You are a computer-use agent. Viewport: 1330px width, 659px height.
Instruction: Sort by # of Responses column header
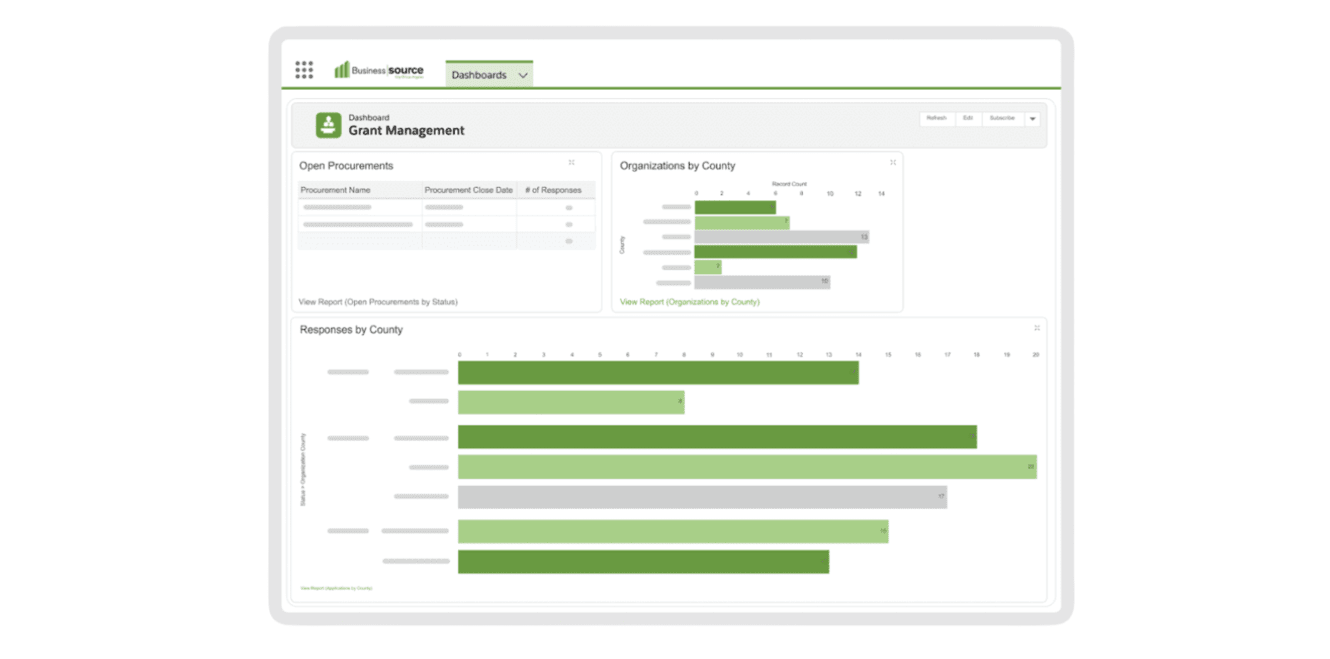pos(553,190)
